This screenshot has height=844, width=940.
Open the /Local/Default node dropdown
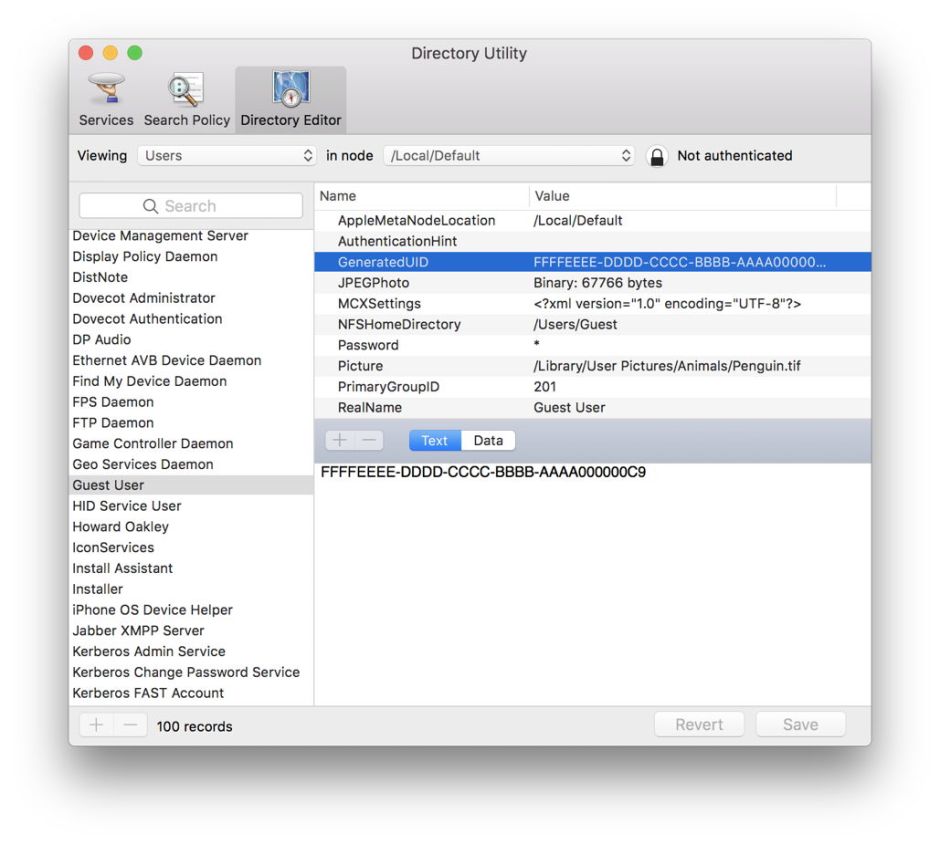[x=509, y=156]
